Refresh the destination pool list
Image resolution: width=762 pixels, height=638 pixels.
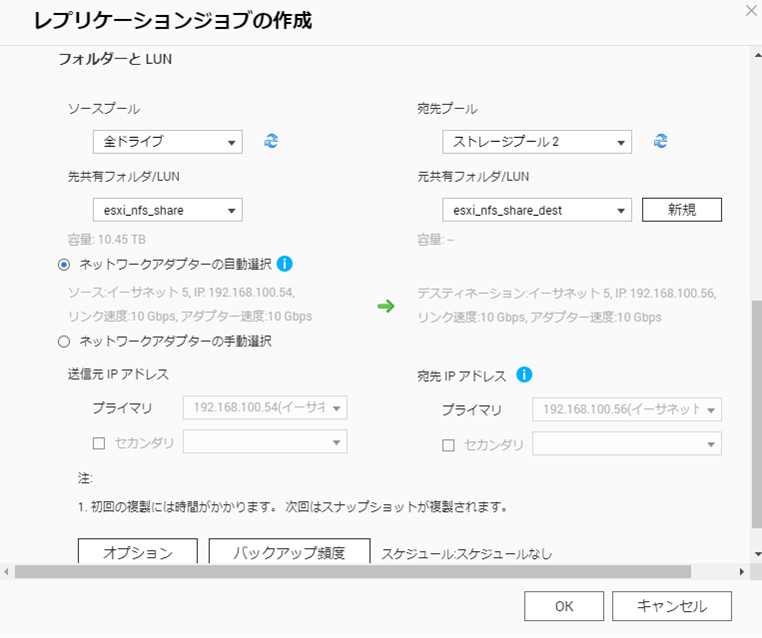click(x=660, y=141)
